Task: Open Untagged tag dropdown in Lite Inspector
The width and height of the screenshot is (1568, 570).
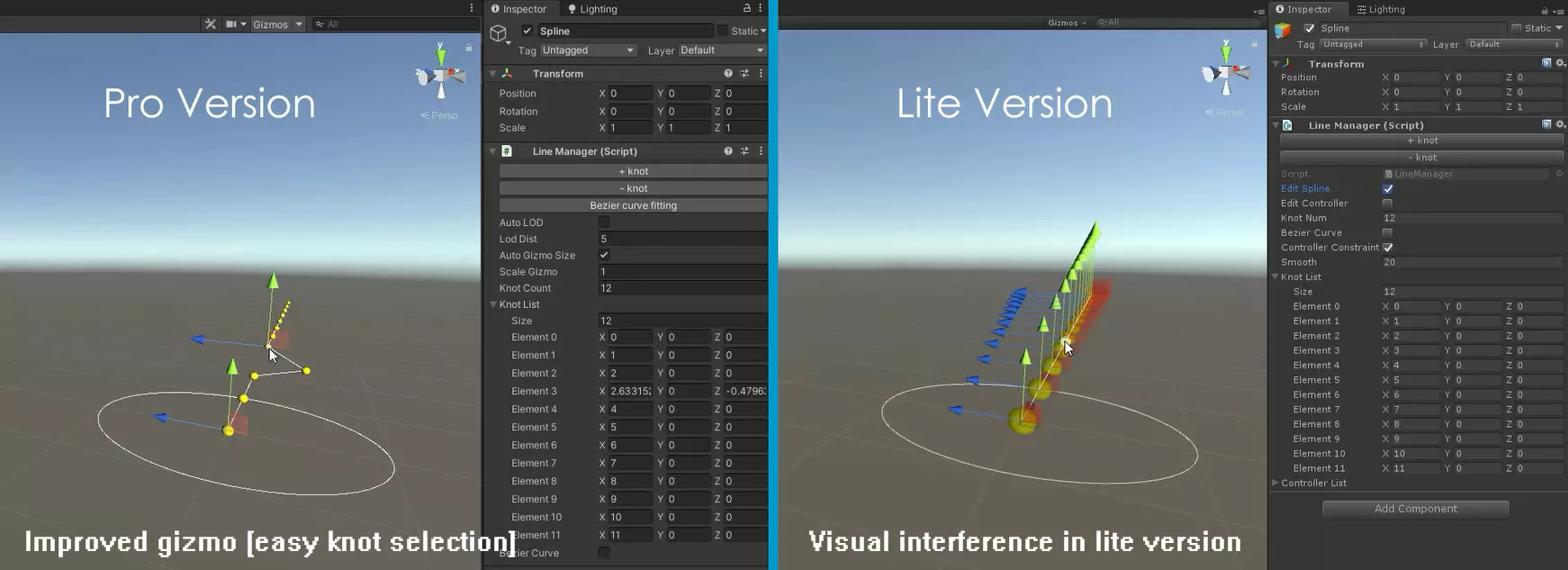Action: [x=1373, y=44]
